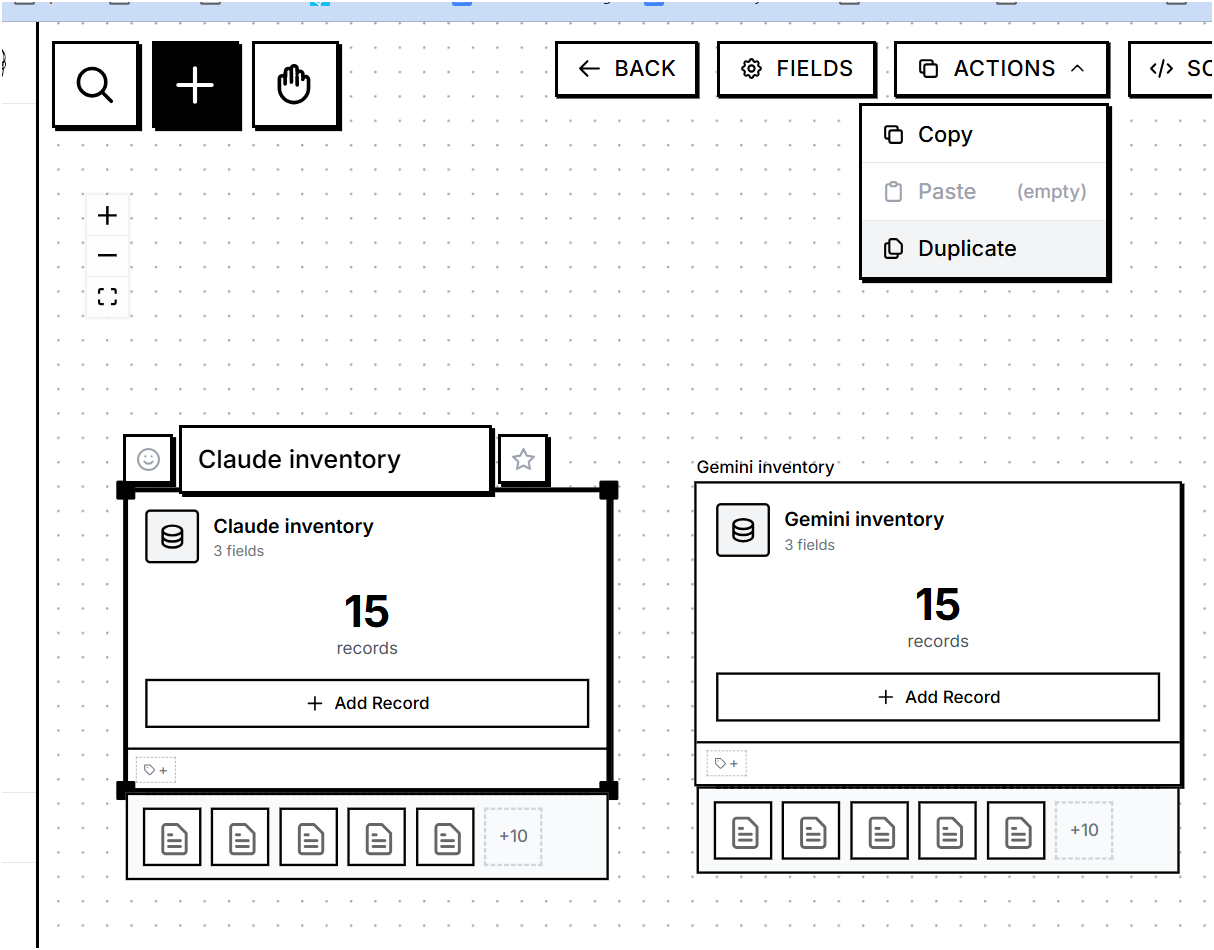
Task: Click the first record document icon under Claude inventory
Action: pyautogui.click(x=172, y=836)
